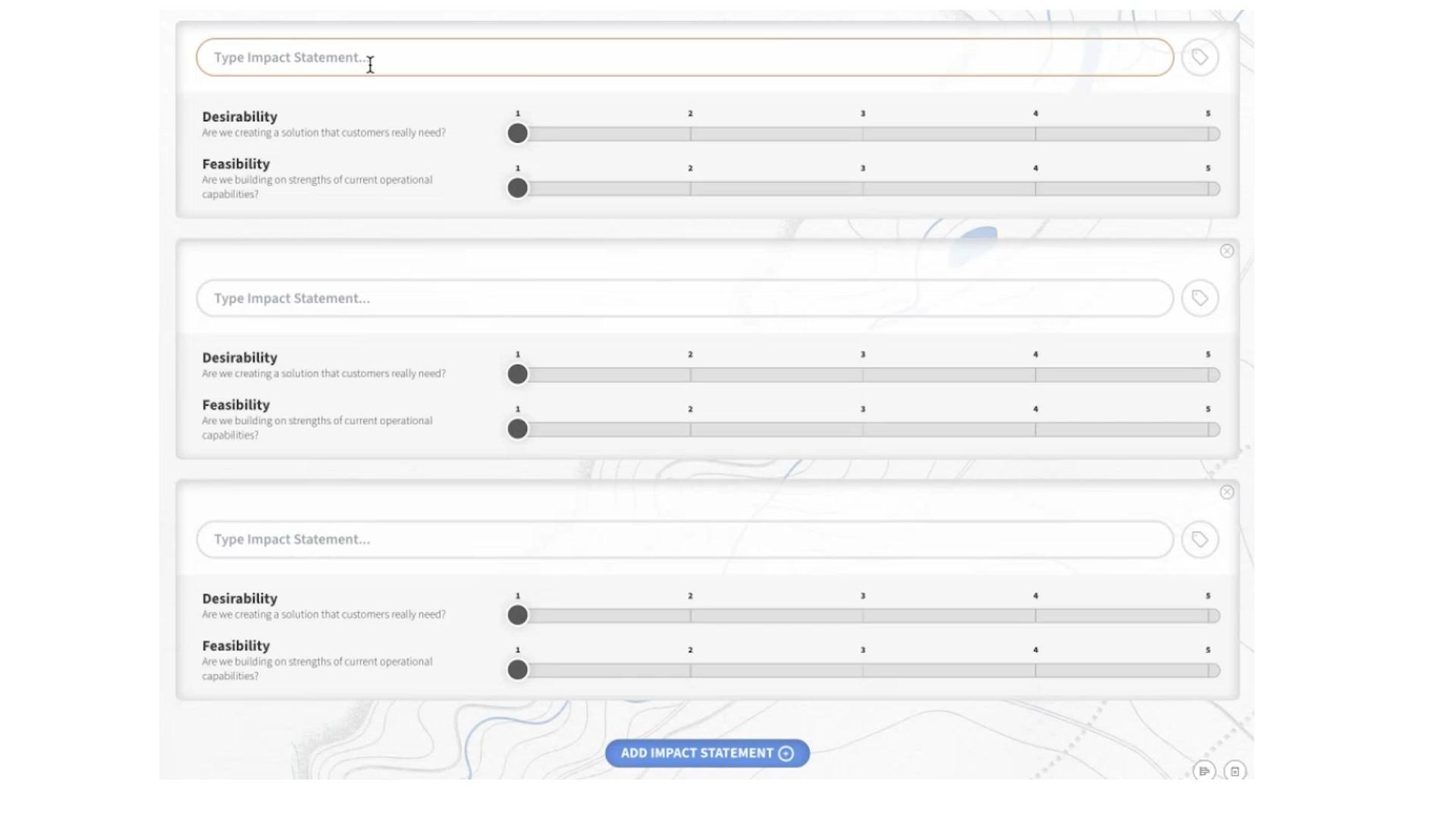Focus the first Type Impact Statement field
The width and height of the screenshot is (1456, 819).
[x=682, y=58]
